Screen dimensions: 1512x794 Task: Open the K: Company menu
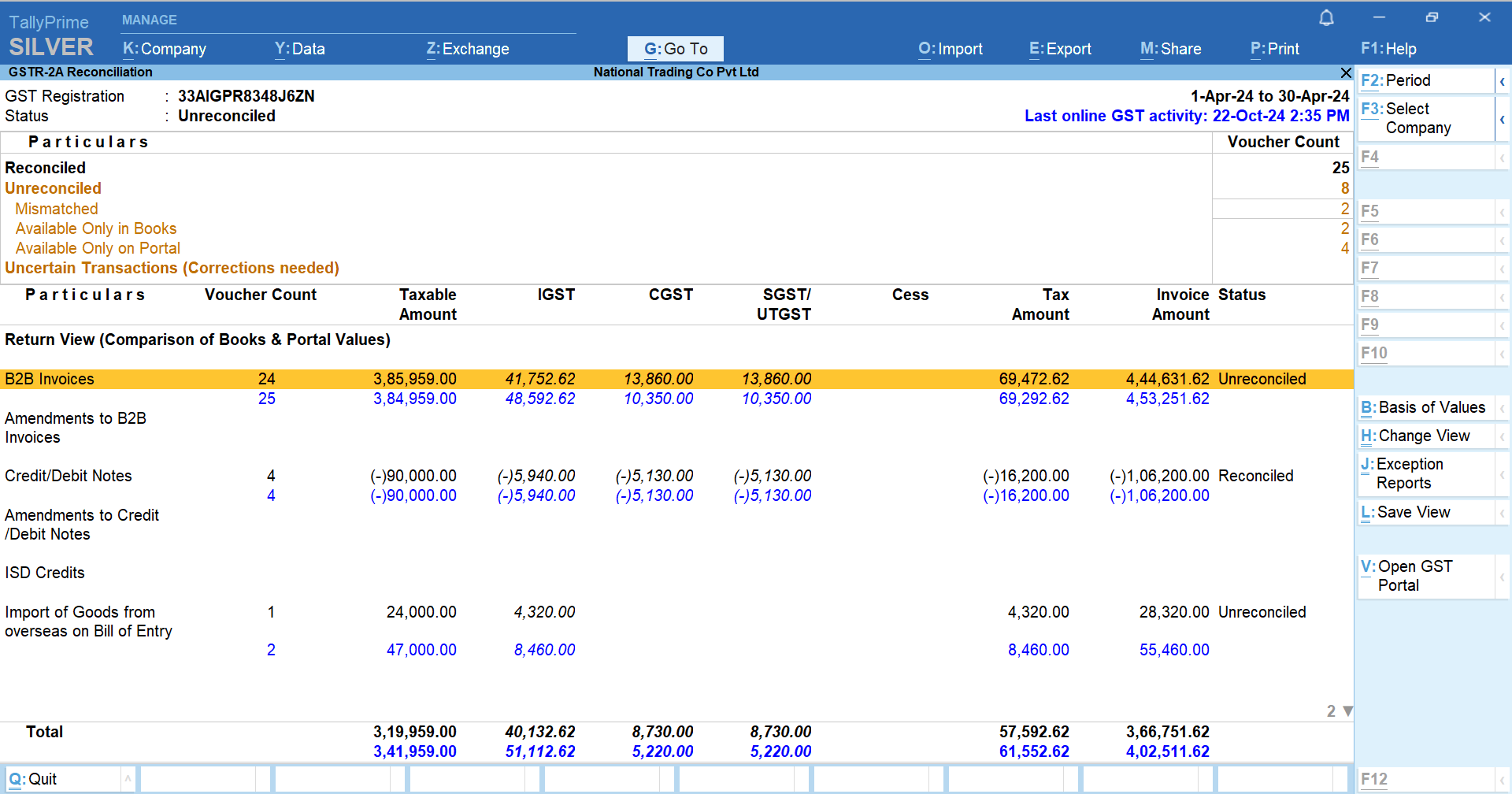point(165,49)
